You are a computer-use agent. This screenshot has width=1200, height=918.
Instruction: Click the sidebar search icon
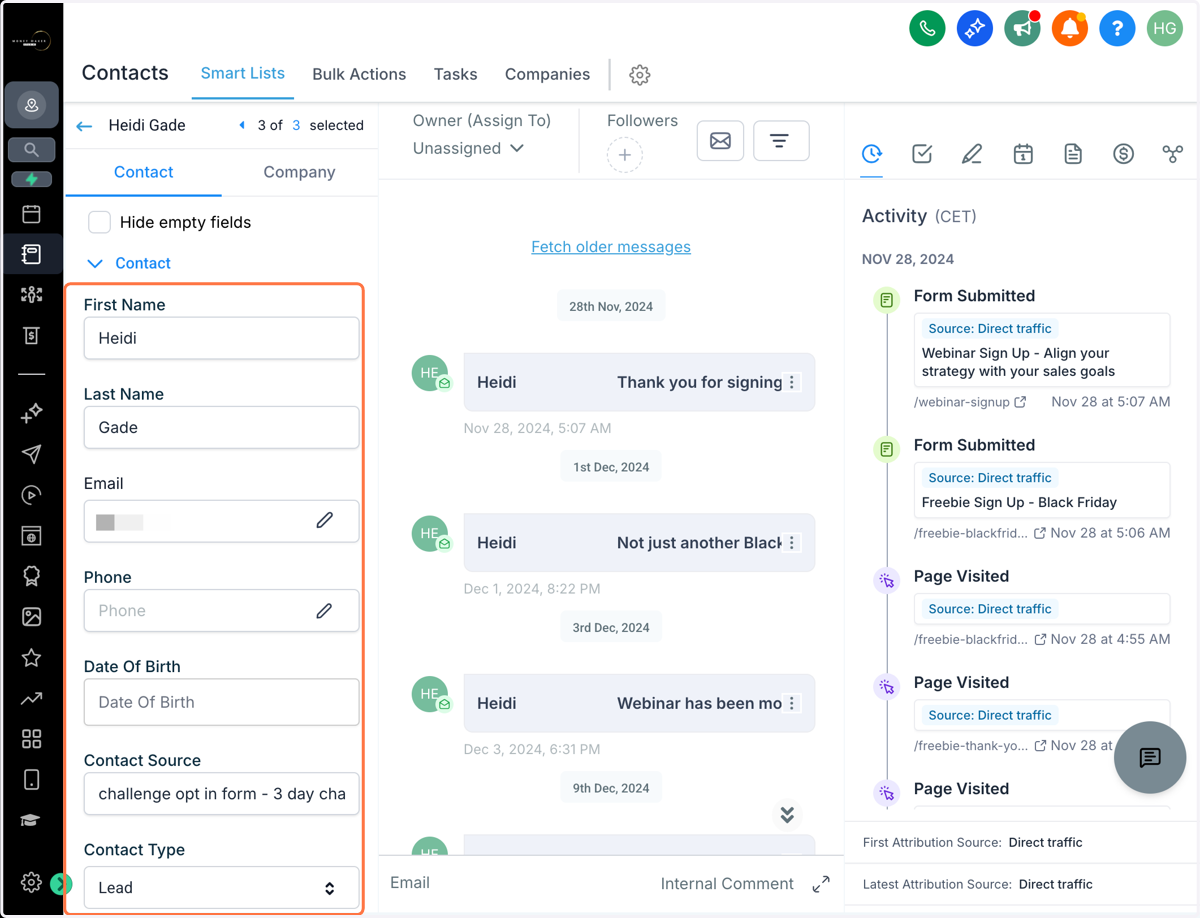pos(31,150)
